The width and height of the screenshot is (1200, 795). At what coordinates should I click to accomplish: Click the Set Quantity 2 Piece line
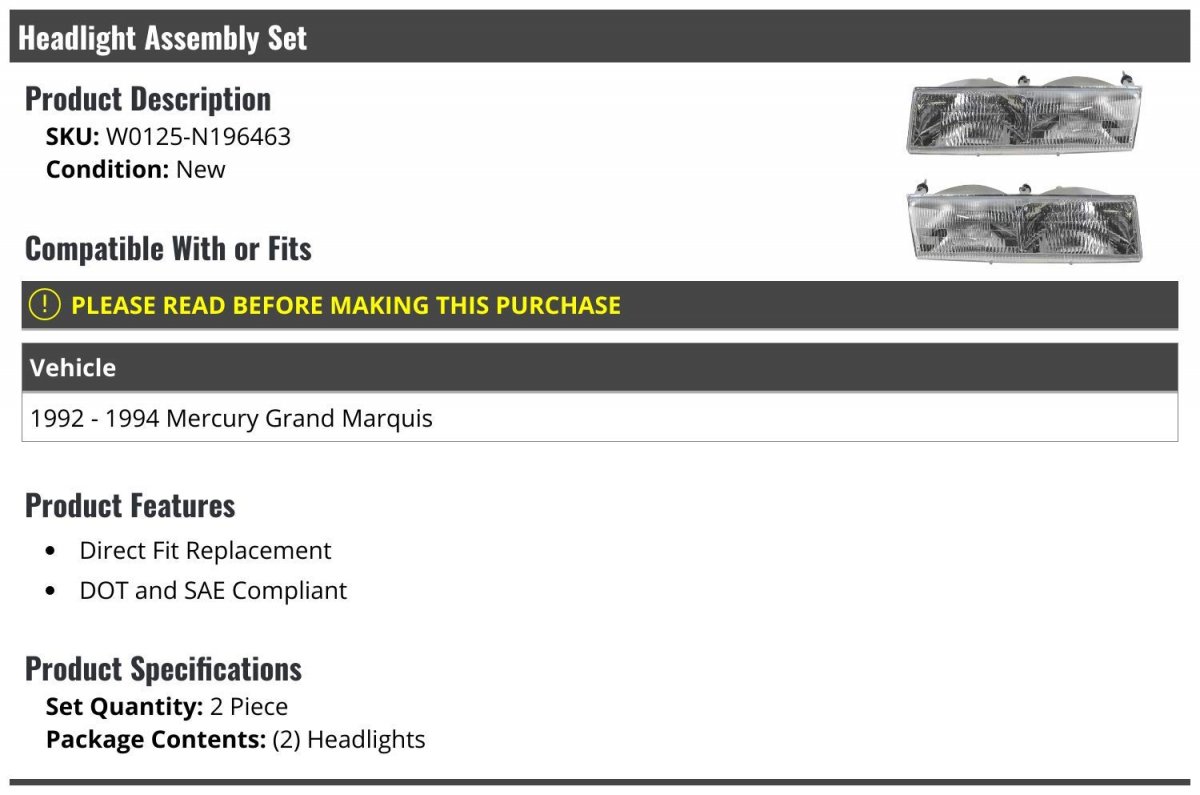click(x=167, y=707)
